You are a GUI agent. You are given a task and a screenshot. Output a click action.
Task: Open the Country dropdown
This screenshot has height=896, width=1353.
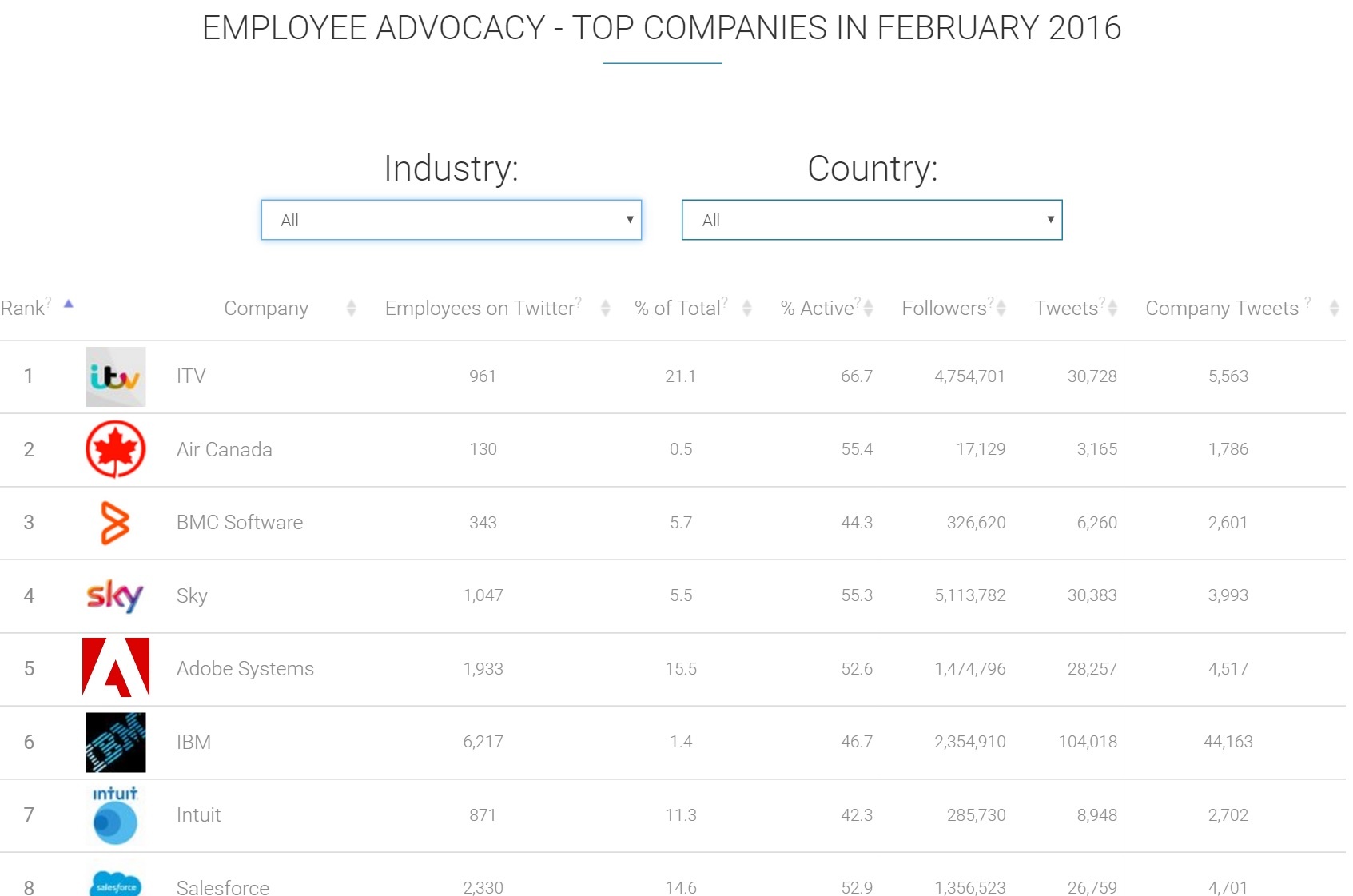point(871,220)
